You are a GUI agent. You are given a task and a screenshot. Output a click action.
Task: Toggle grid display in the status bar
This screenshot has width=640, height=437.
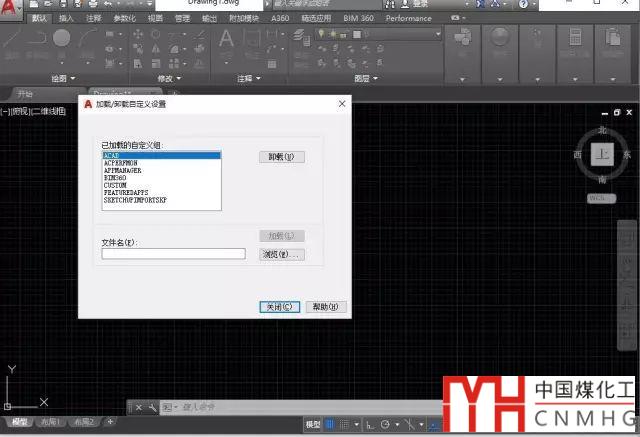pos(331,425)
